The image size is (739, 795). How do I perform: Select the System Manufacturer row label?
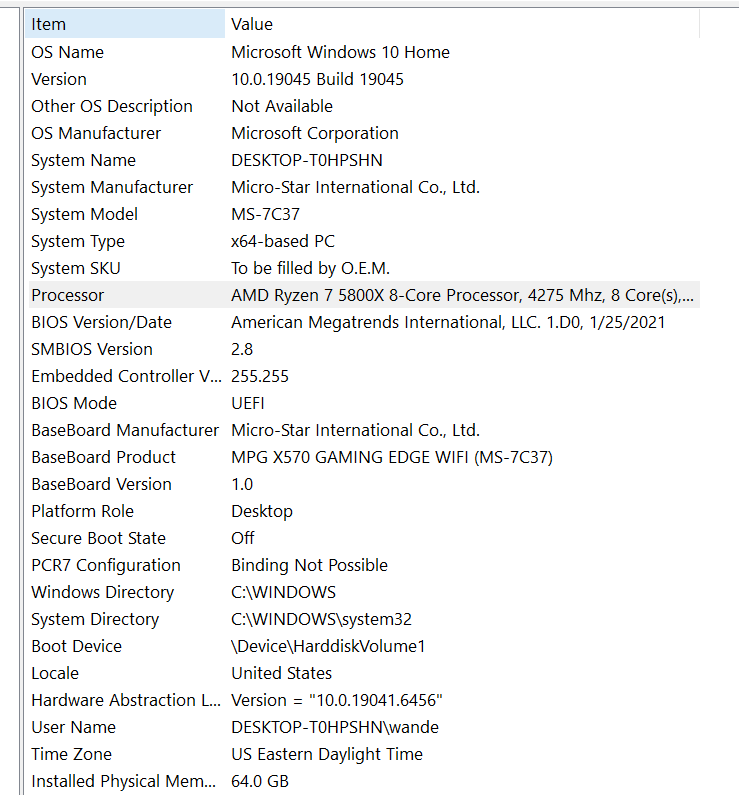[x=112, y=187]
